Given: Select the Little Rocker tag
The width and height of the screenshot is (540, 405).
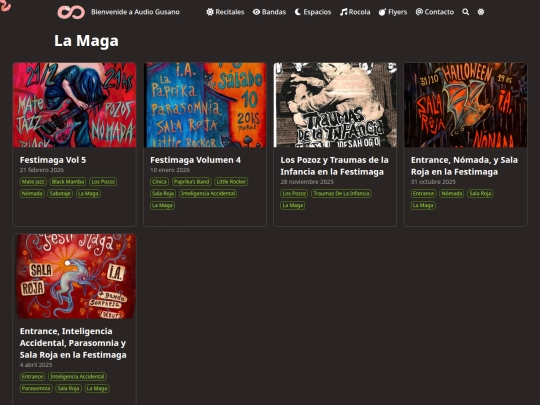Looking at the screenshot, I should pos(231,182).
